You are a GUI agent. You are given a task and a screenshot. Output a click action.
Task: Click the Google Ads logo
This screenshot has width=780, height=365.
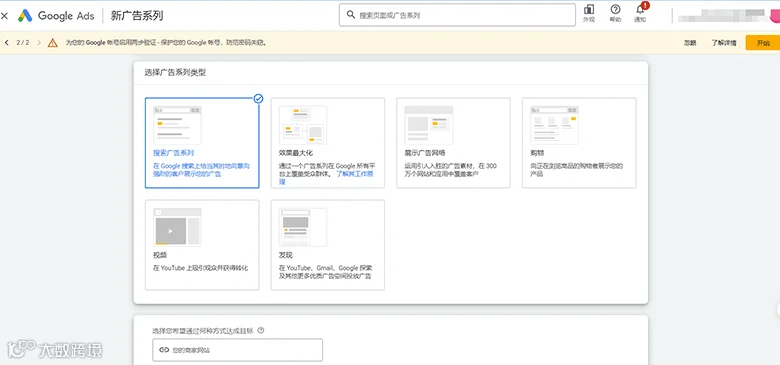(x=56, y=15)
